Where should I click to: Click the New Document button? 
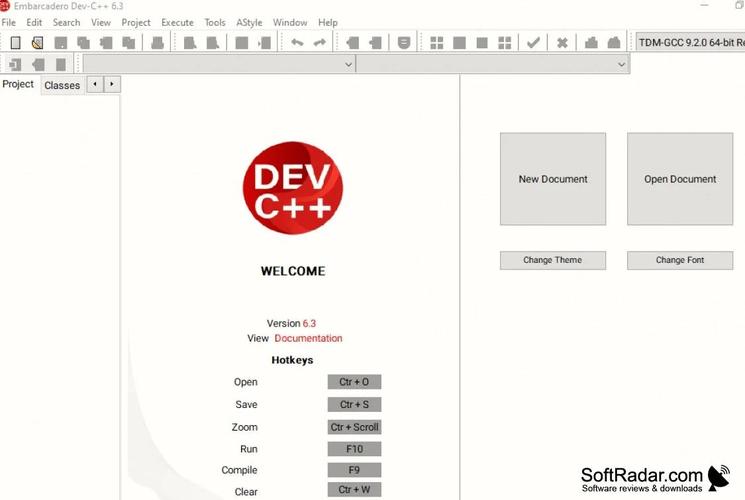point(553,179)
